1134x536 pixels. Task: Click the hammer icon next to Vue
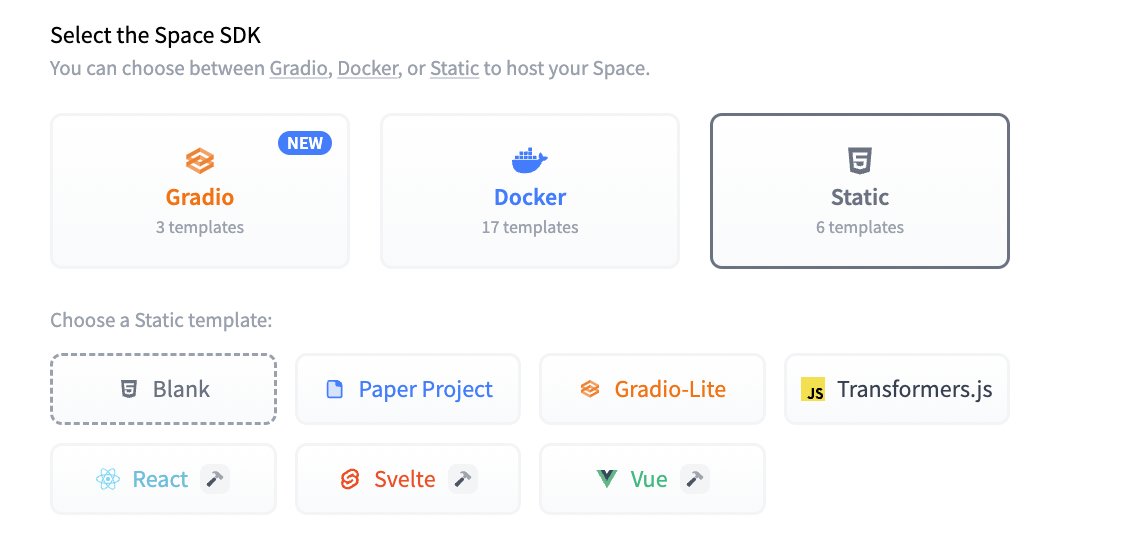(694, 479)
